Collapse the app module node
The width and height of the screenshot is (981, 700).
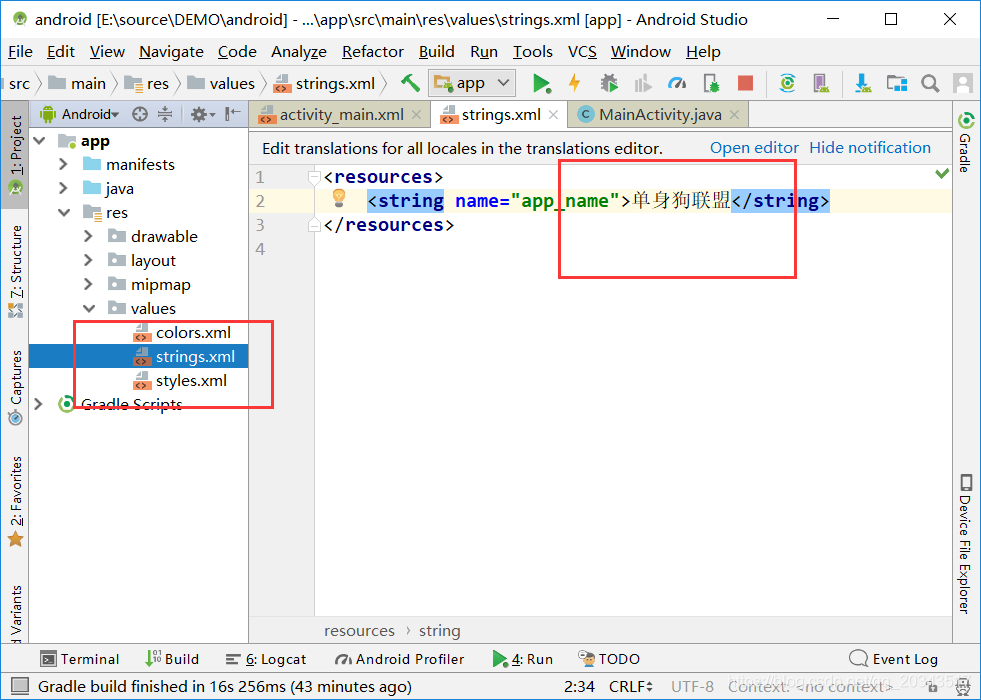(x=39, y=141)
